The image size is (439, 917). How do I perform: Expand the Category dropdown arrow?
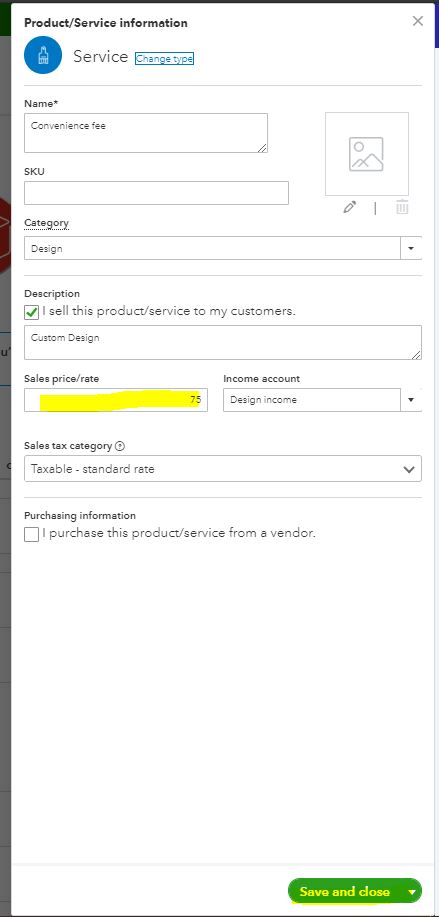[411, 249]
